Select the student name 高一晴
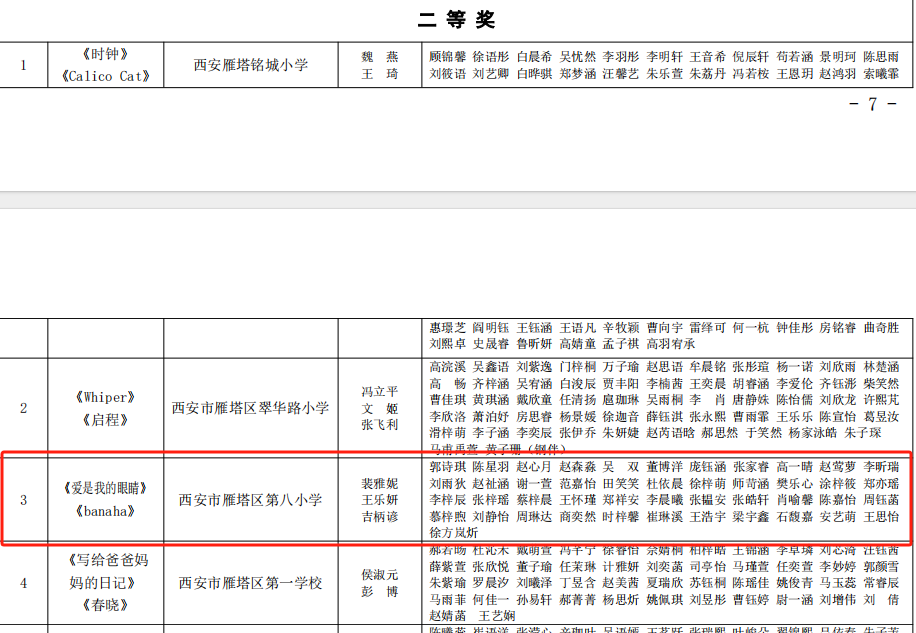This screenshot has height=633, width=916. (794, 467)
